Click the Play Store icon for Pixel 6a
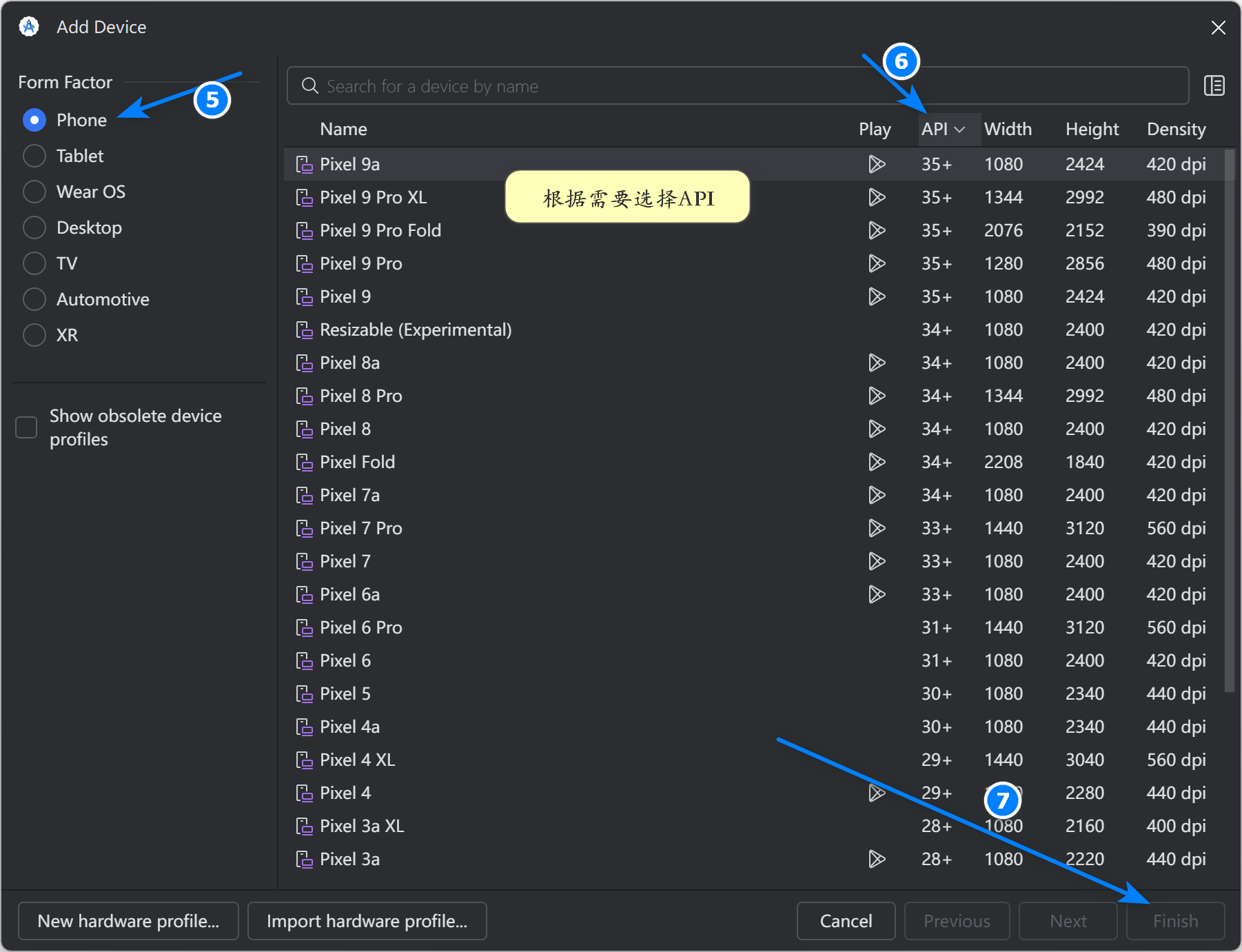Image resolution: width=1242 pixels, height=952 pixels. (877, 594)
